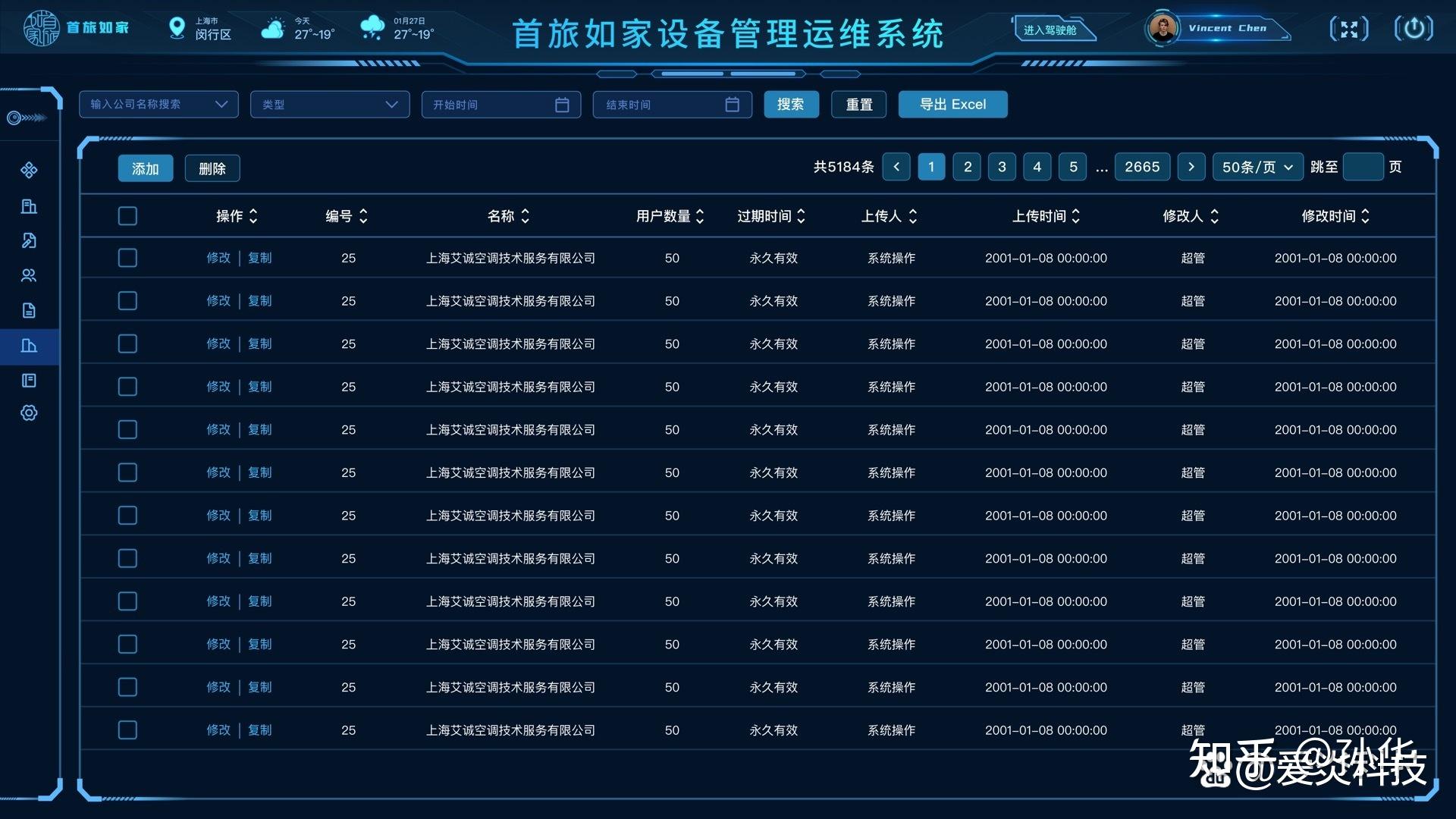Click the notebook sidebar icon

[x=29, y=380]
